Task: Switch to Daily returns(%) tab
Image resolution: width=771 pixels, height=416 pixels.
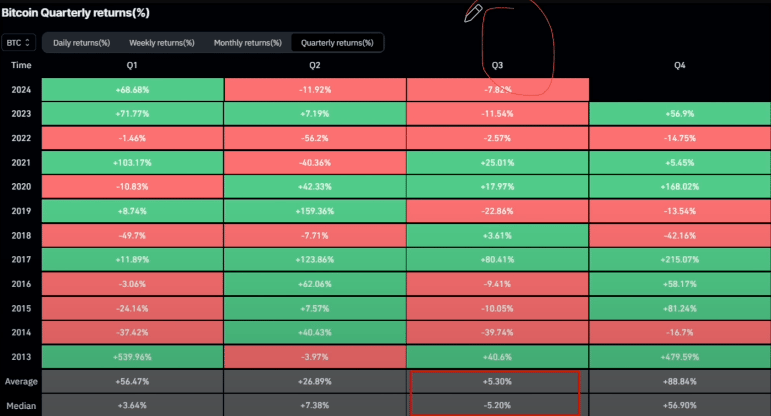Action: 81,43
